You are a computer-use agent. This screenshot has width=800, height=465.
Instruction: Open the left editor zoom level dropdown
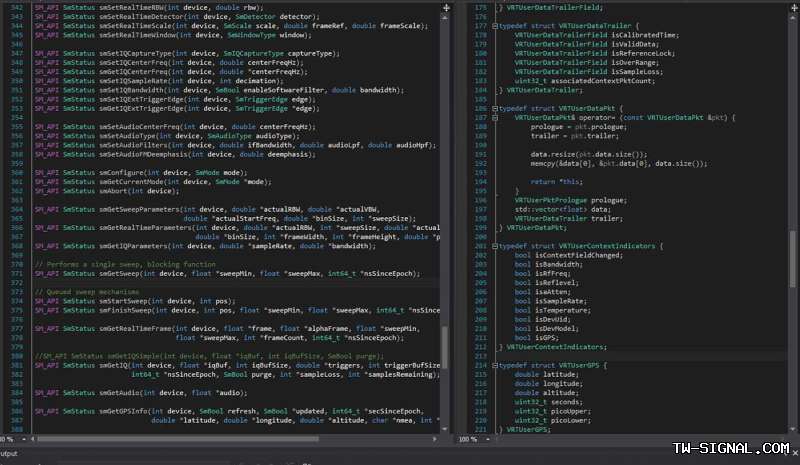pyautogui.click(x=26, y=440)
